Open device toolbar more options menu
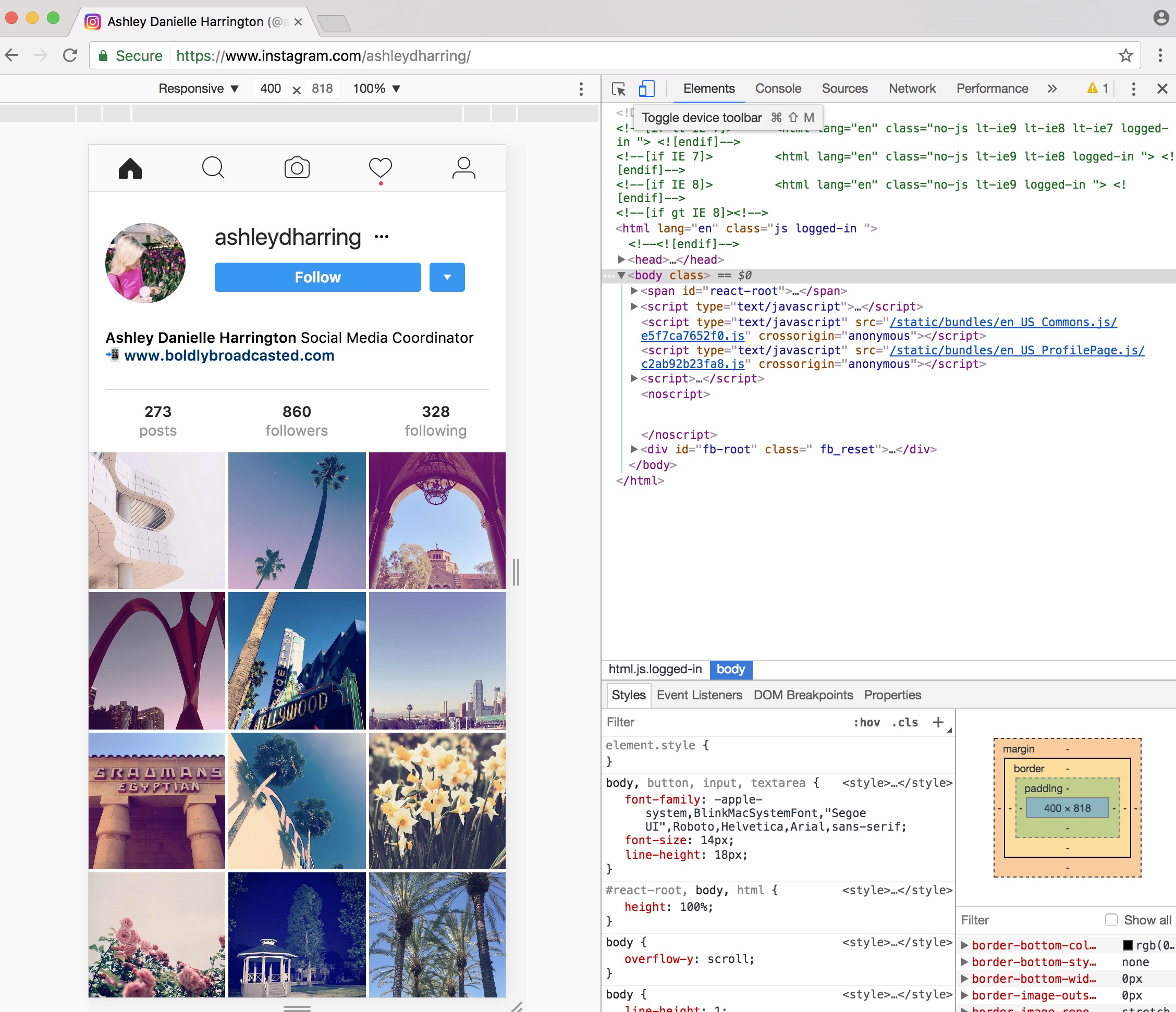 point(581,89)
